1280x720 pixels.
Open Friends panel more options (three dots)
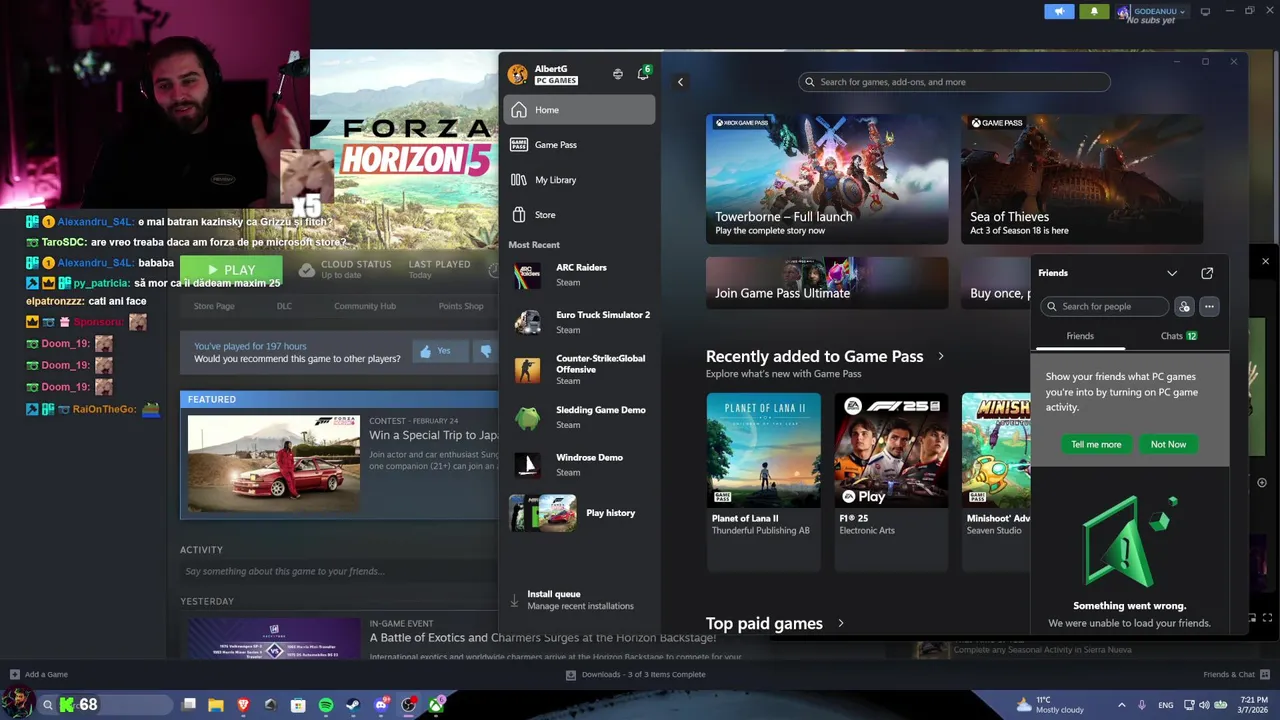1209,307
